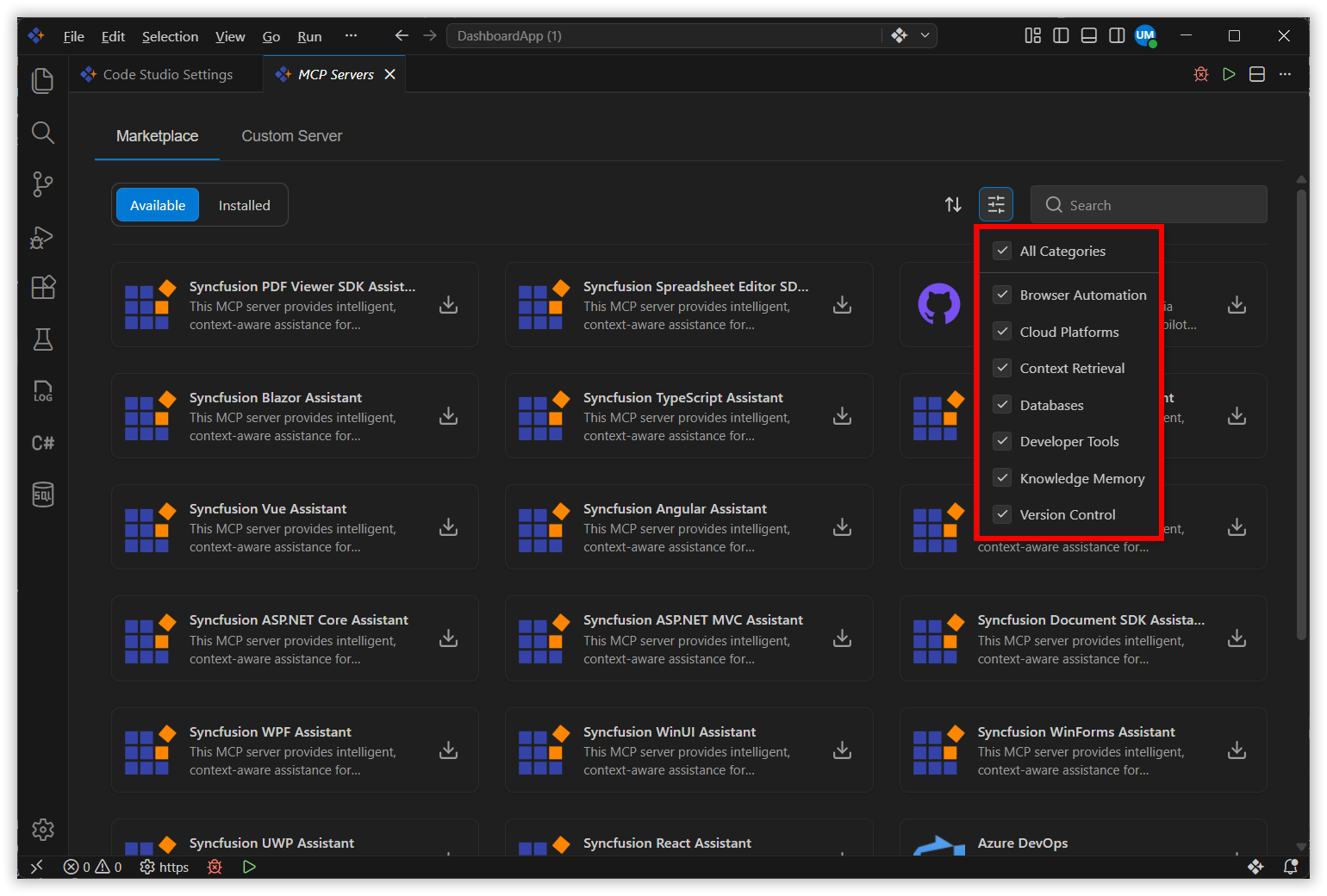1327x896 pixels.
Task: Open the Edit menu
Action: (x=113, y=36)
